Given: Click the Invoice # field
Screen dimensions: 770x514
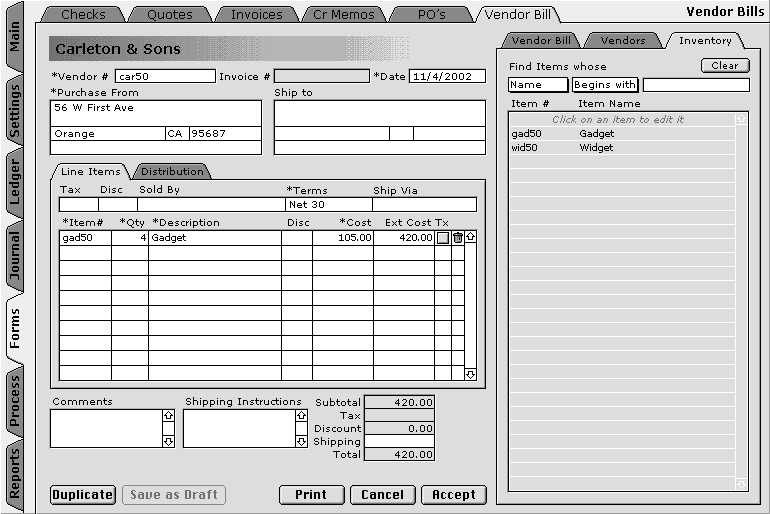Looking at the screenshot, I should pos(322,76).
